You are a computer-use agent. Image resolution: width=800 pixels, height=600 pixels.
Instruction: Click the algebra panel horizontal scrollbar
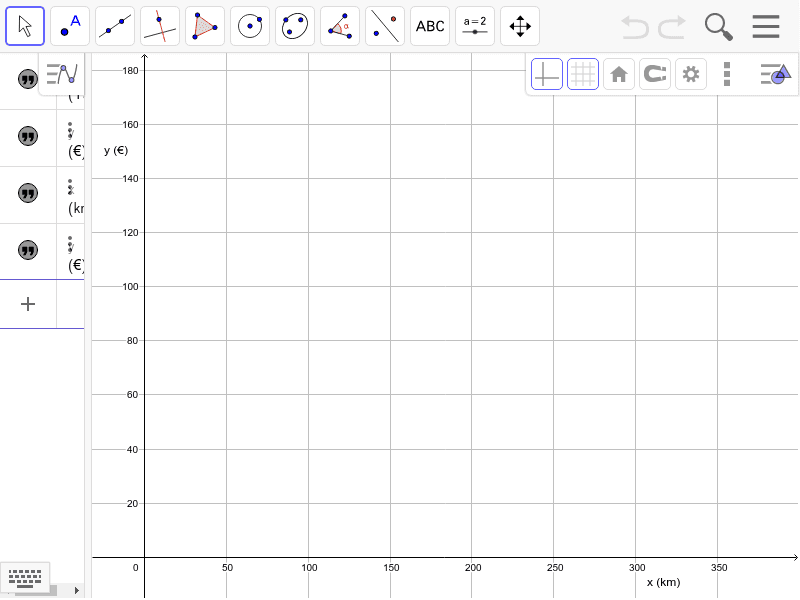point(36,590)
